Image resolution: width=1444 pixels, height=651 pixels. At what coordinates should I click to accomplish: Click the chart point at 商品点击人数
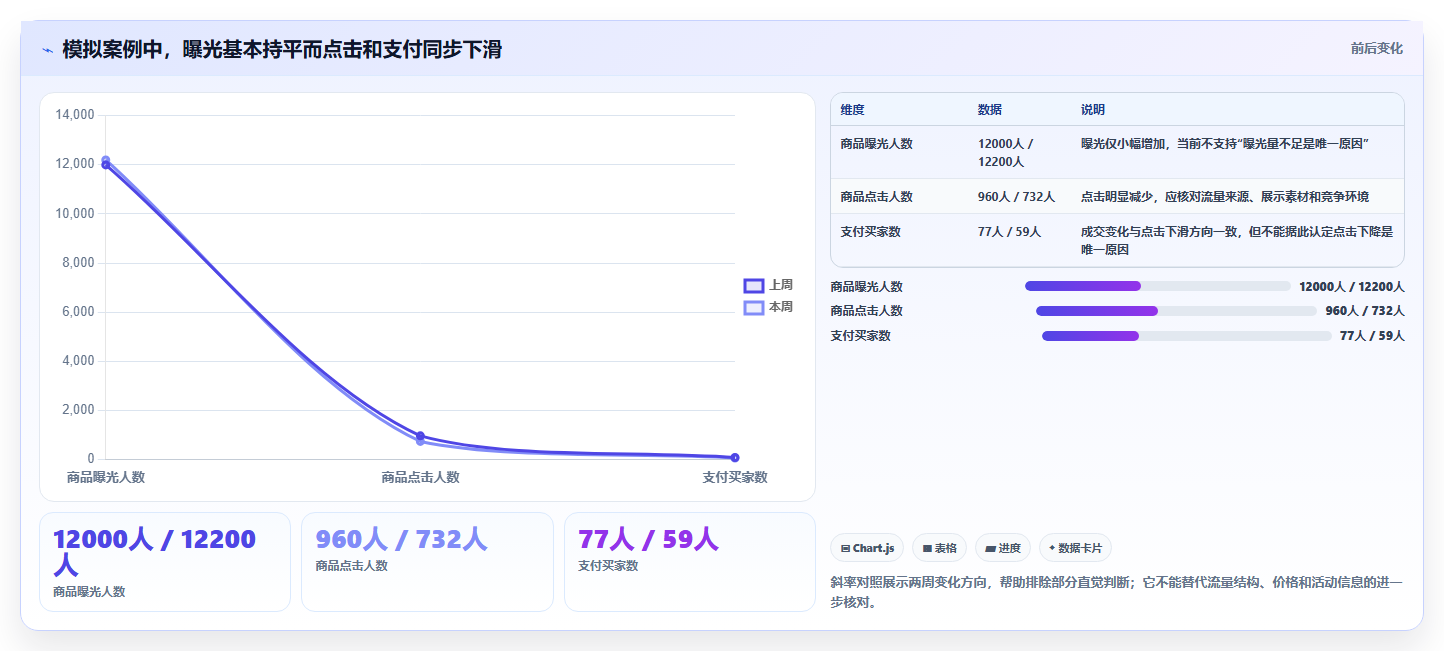(420, 438)
